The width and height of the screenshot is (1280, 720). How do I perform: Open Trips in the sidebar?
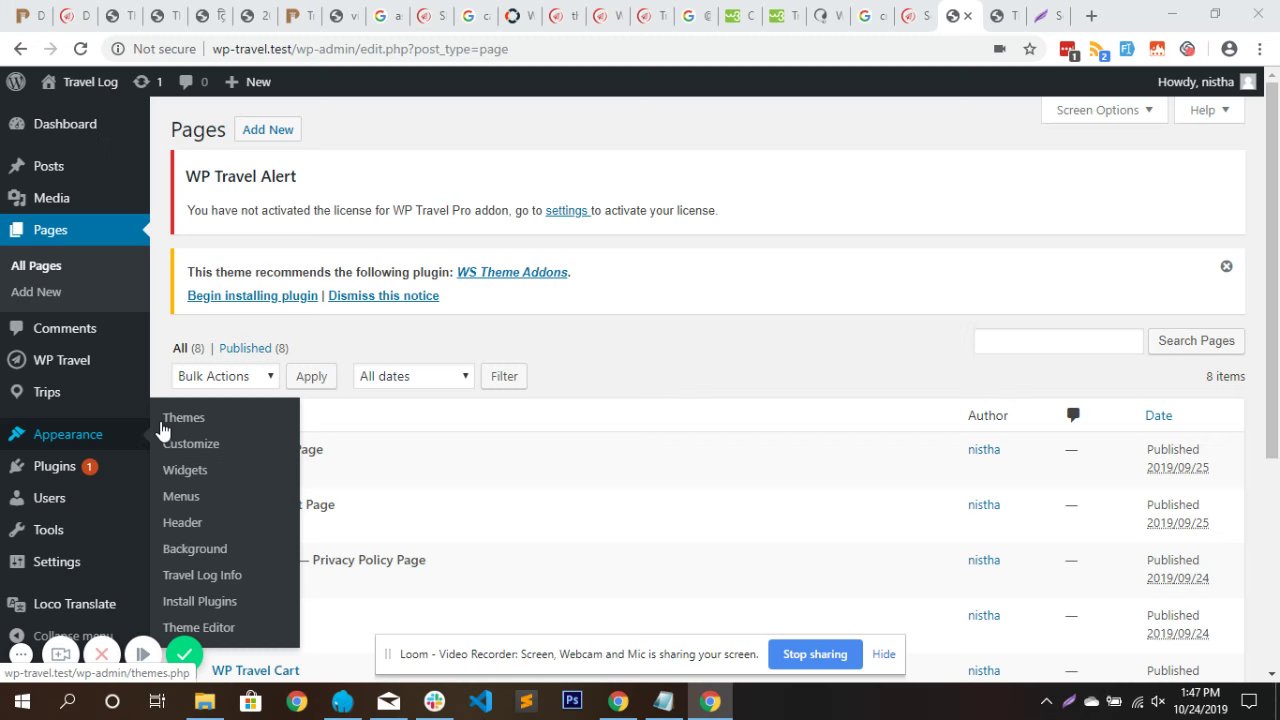point(46,392)
